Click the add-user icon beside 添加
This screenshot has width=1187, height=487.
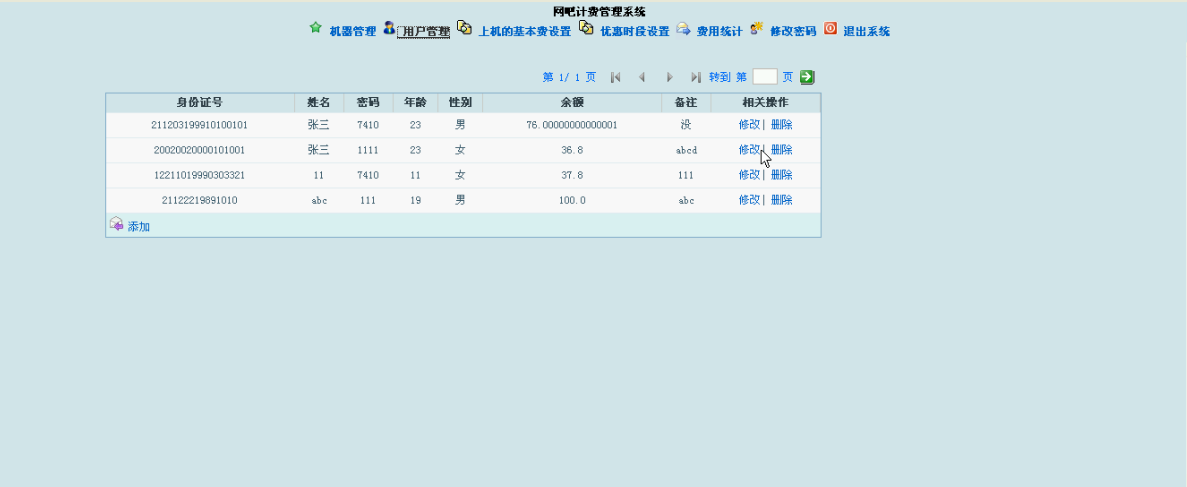(x=117, y=223)
